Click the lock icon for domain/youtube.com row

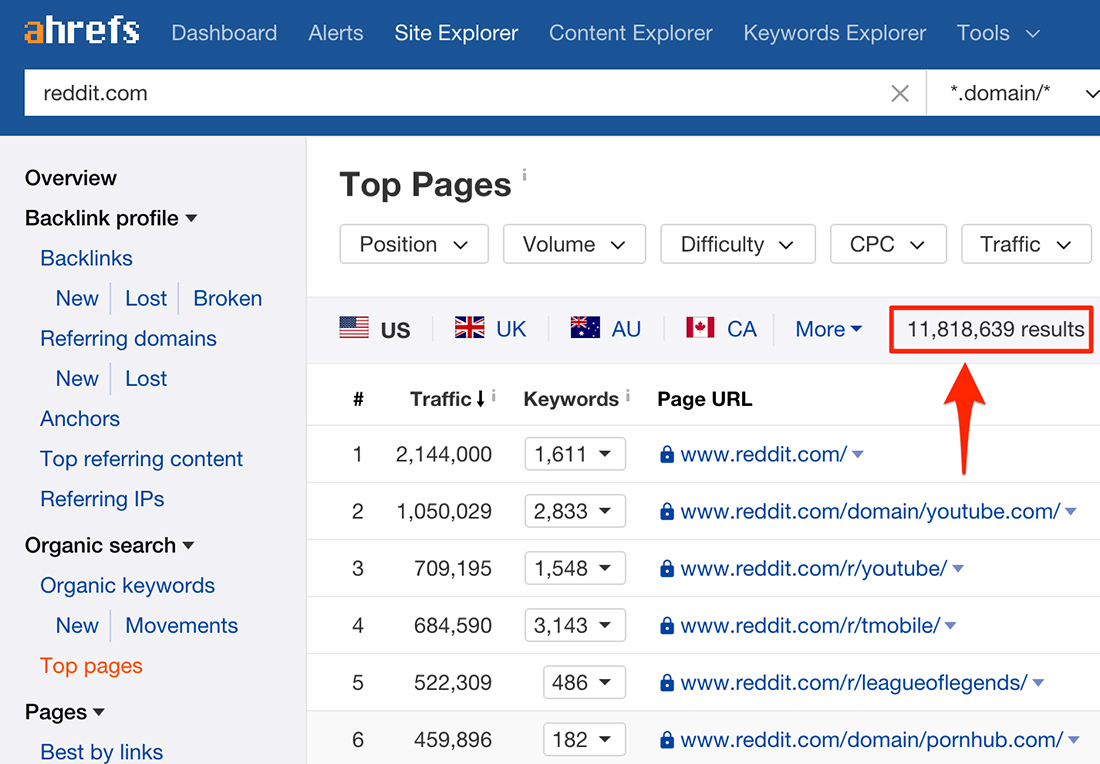666,512
